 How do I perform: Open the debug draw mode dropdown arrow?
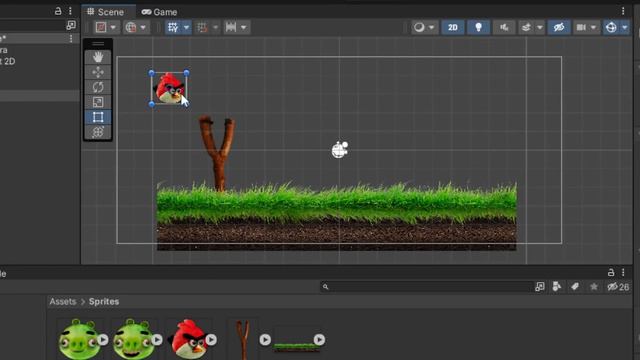pos(431,27)
